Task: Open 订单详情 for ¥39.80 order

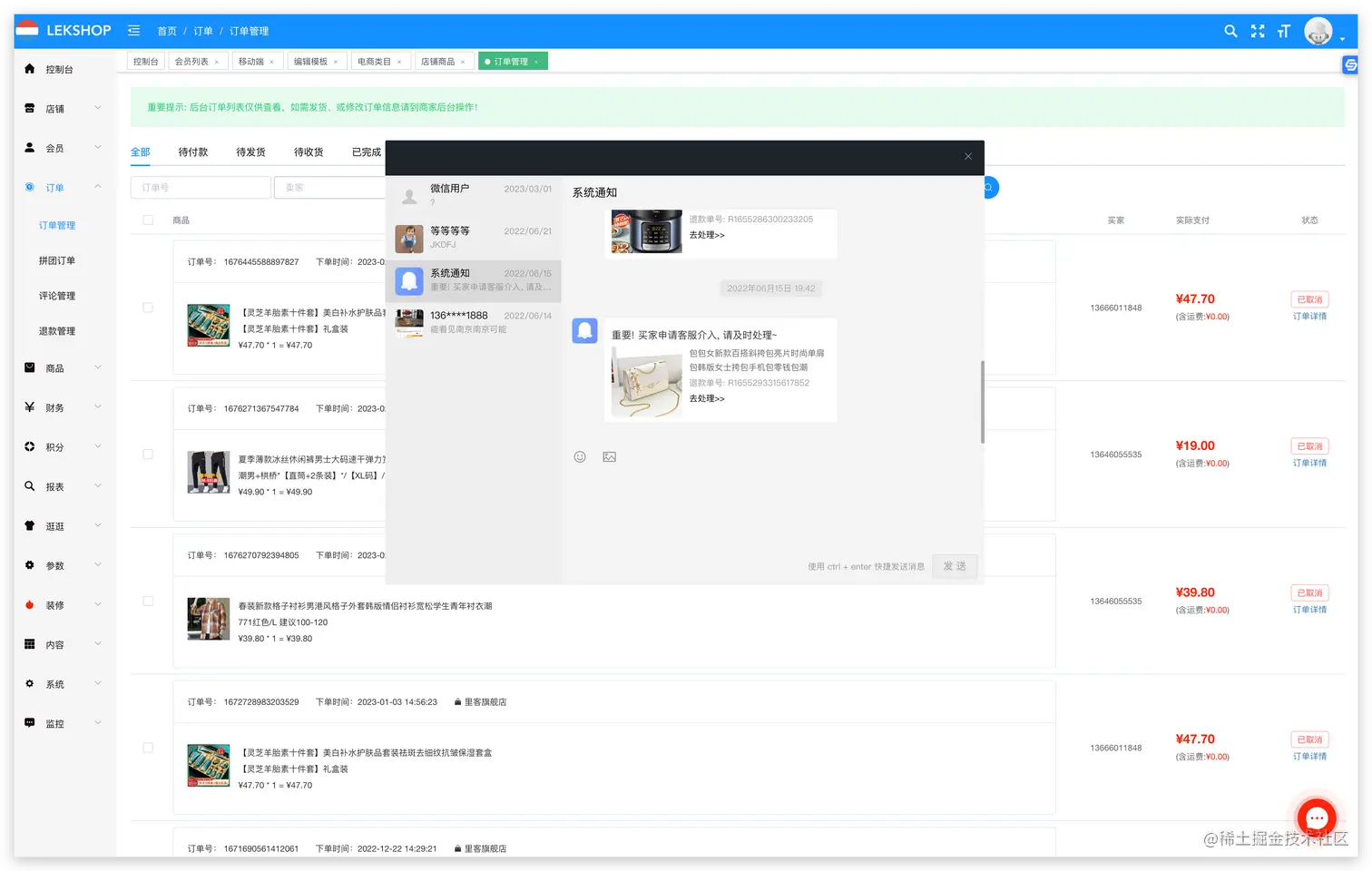Action: (x=1309, y=610)
